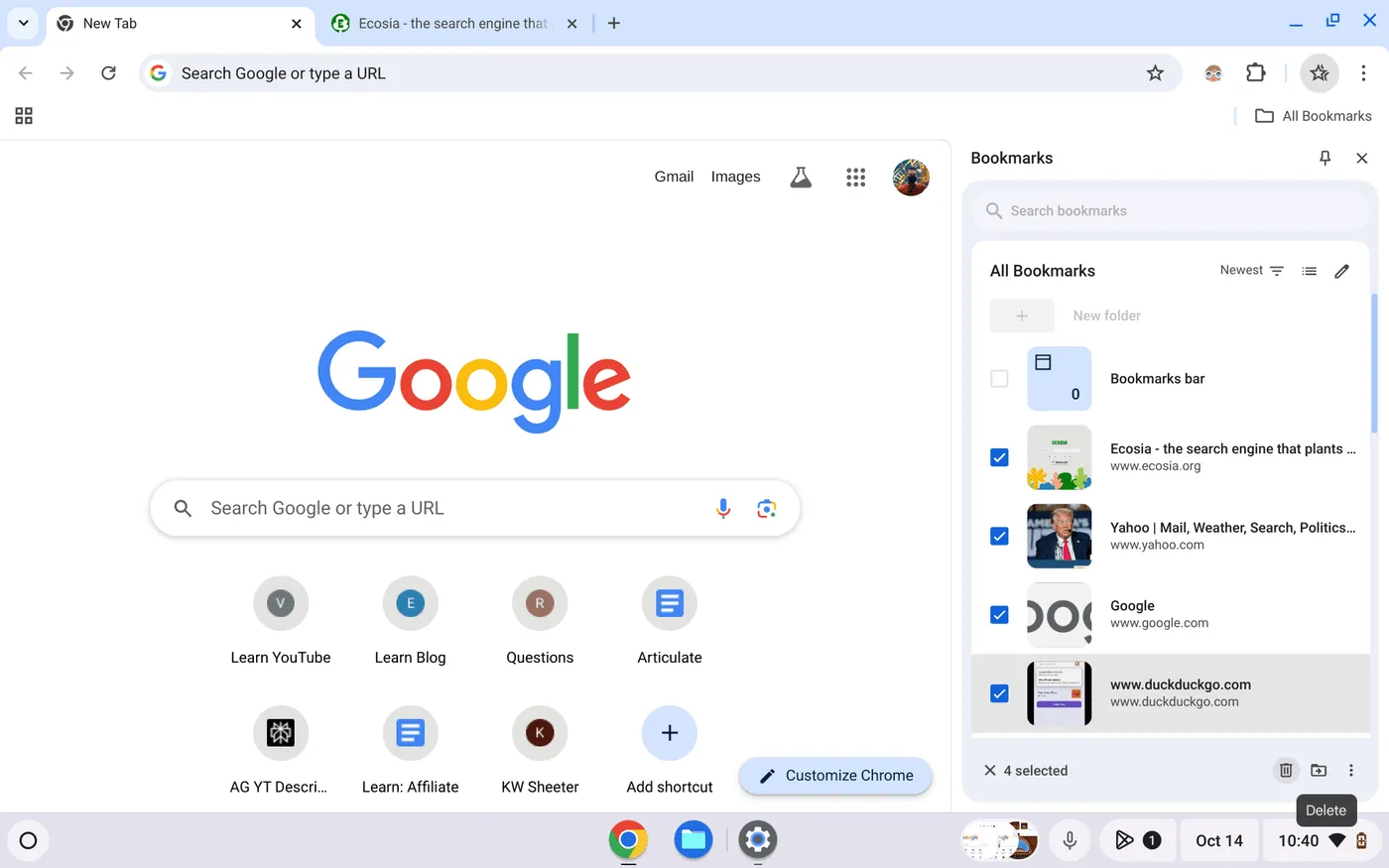Open Files app from the shelf
The width and height of the screenshot is (1389, 868).
point(694,840)
